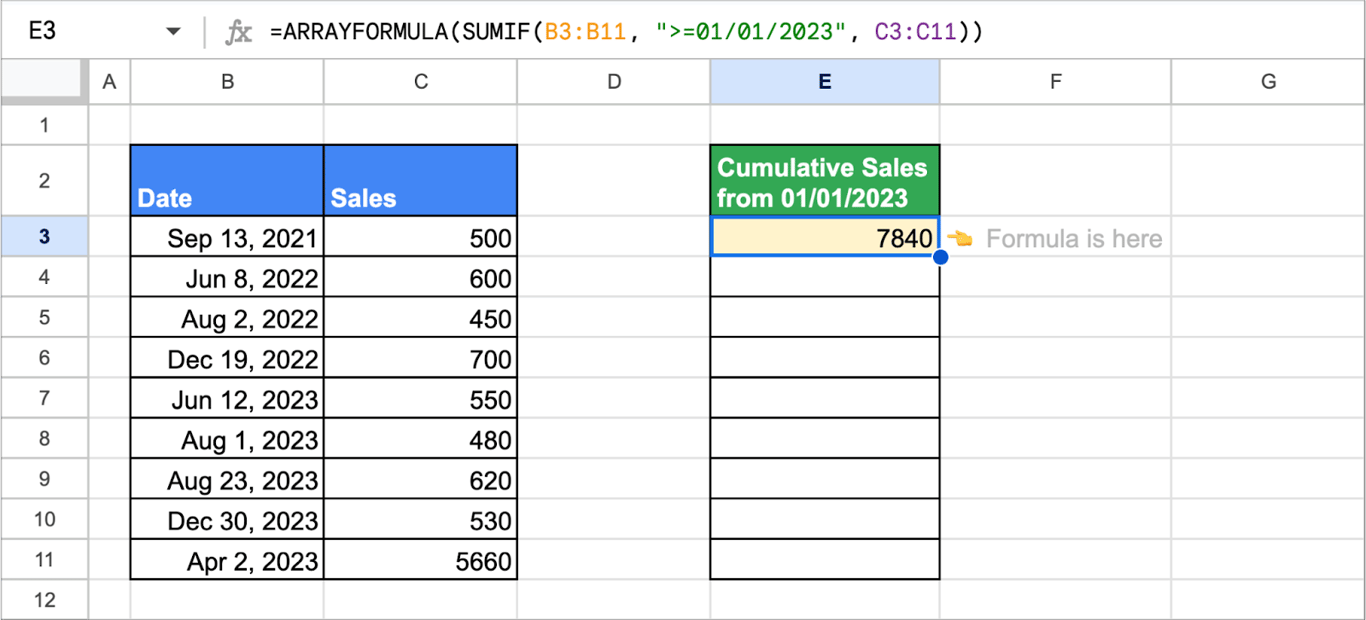Screen dimensions: 1366x620
Task: Select column C header
Action: [x=420, y=83]
